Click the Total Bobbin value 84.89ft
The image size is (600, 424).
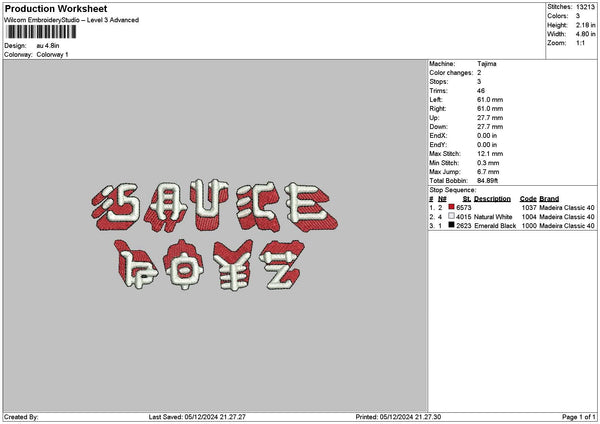pyautogui.click(x=488, y=181)
